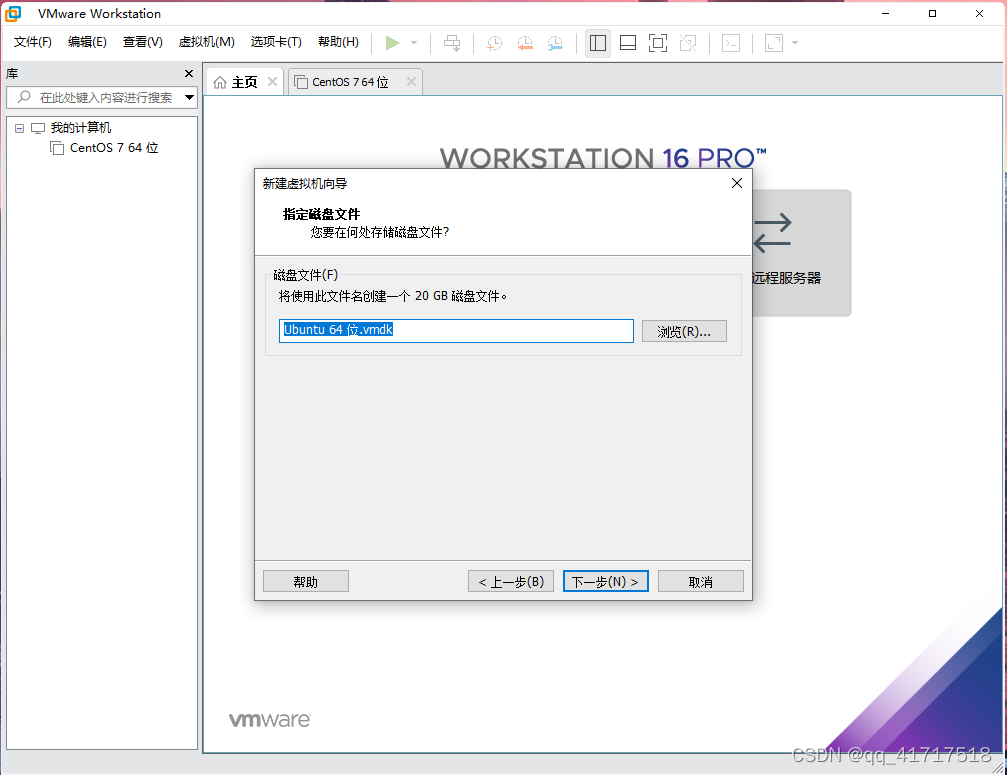Click the unity mode icon
The width and height of the screenshot is (1007, 775).
pyautogui.click(x=688, y=43)
